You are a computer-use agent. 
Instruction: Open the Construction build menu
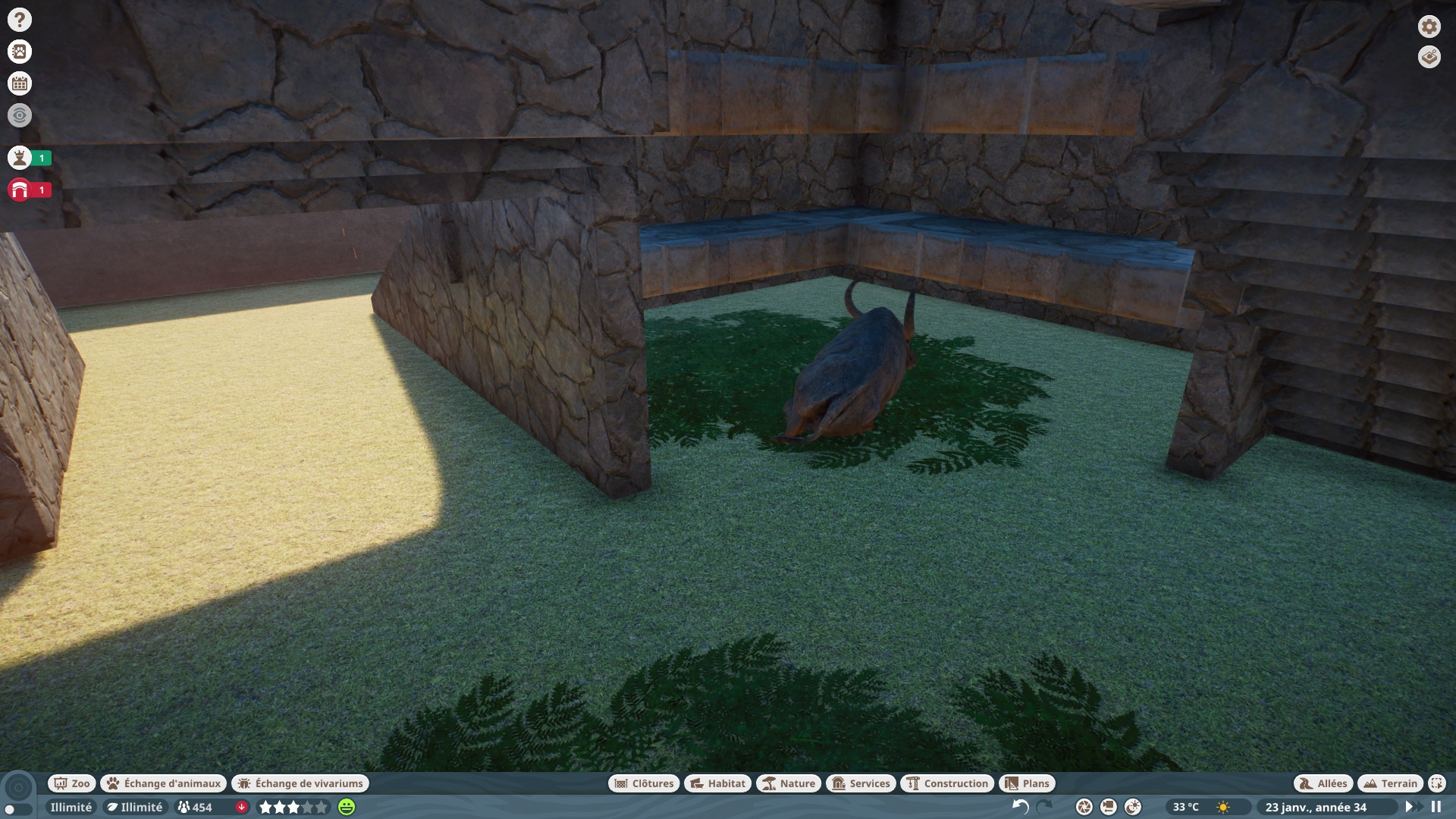tap(947, 783)
